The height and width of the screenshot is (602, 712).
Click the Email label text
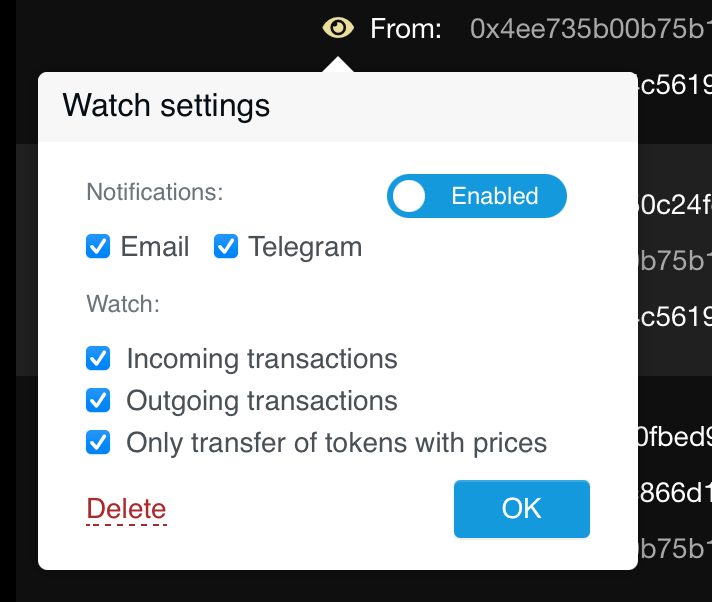coord(155,247)
